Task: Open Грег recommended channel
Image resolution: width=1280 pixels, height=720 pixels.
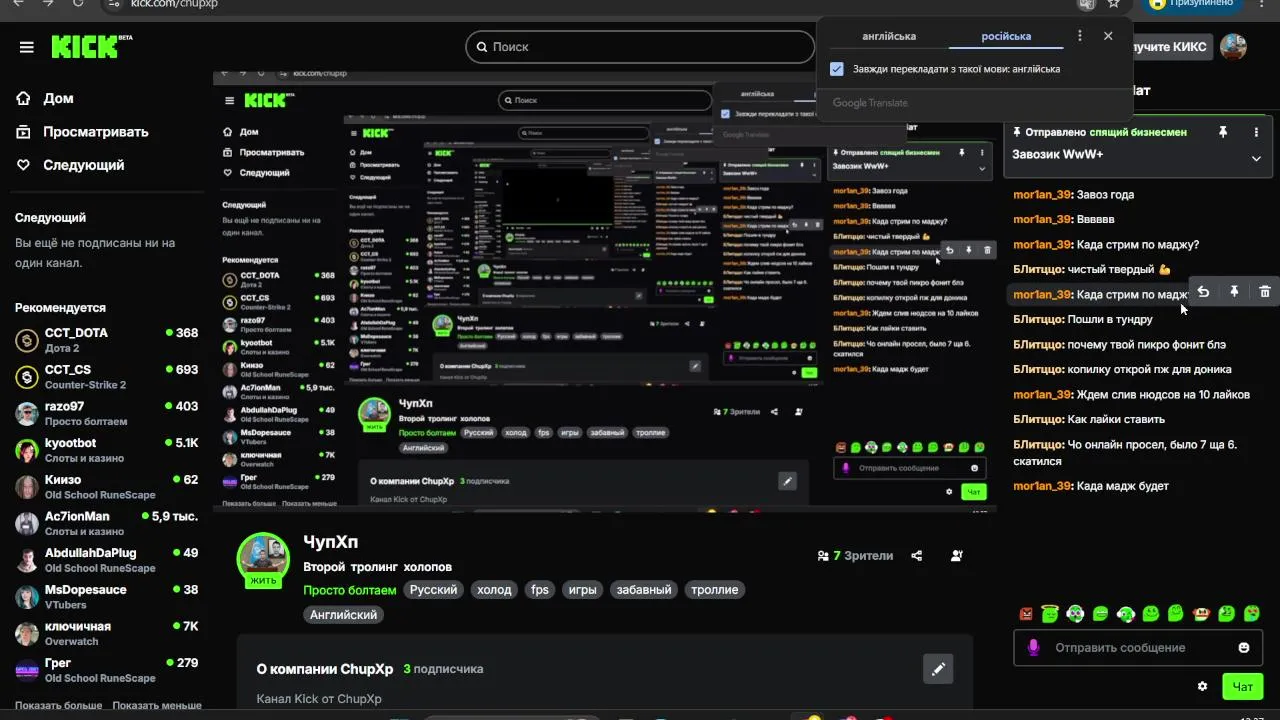Action: point(107,670)
